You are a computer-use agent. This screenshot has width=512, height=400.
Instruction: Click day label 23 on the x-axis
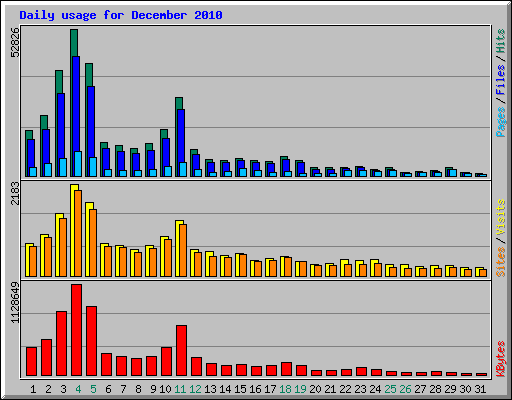coord(360,389)
